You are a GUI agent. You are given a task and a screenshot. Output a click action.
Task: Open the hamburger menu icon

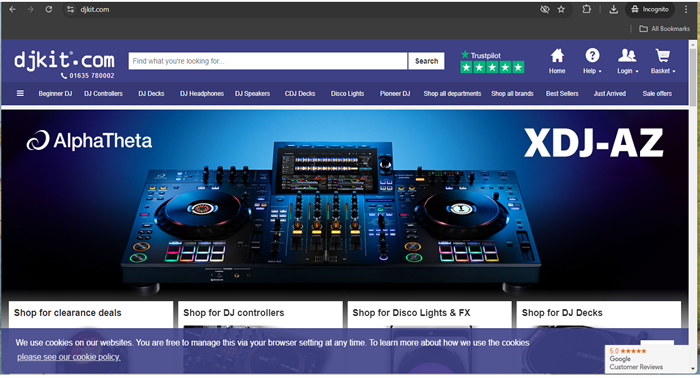(20, 93)
